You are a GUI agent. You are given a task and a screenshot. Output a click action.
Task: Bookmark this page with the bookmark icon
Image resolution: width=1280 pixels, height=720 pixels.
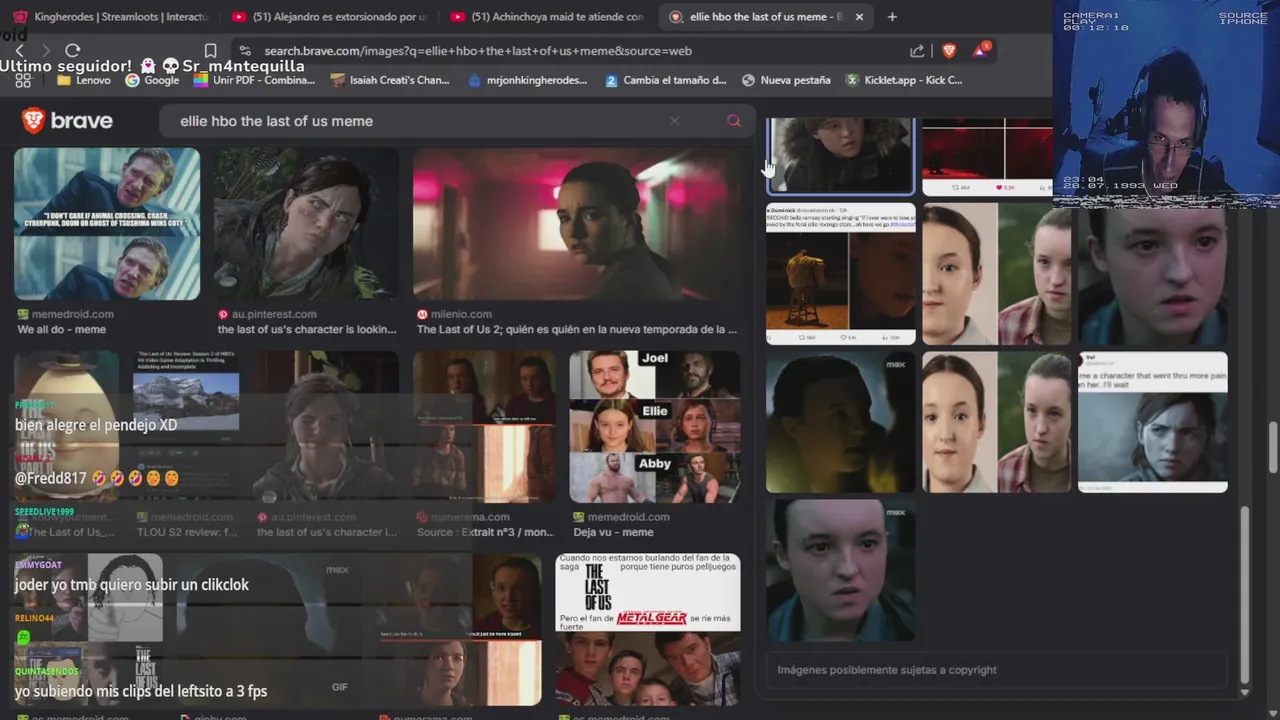click(x=210, y=50)
